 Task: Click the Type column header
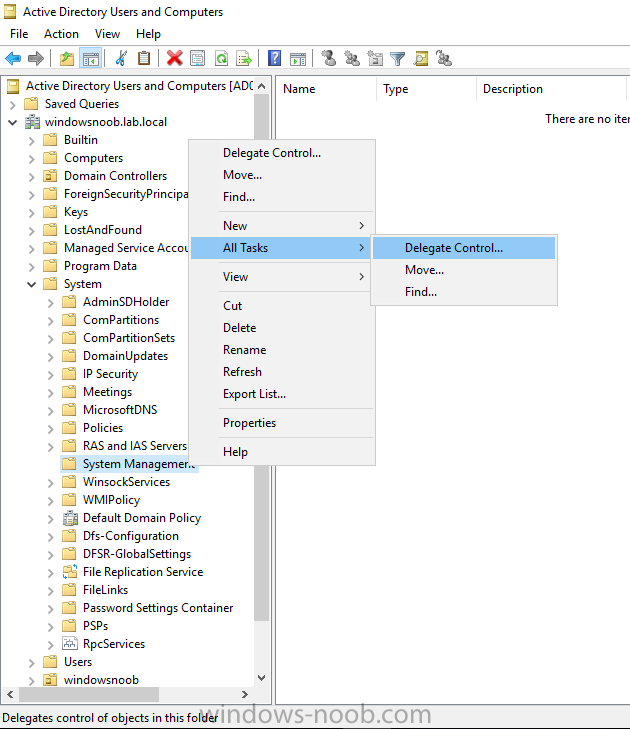click(426, 89)
